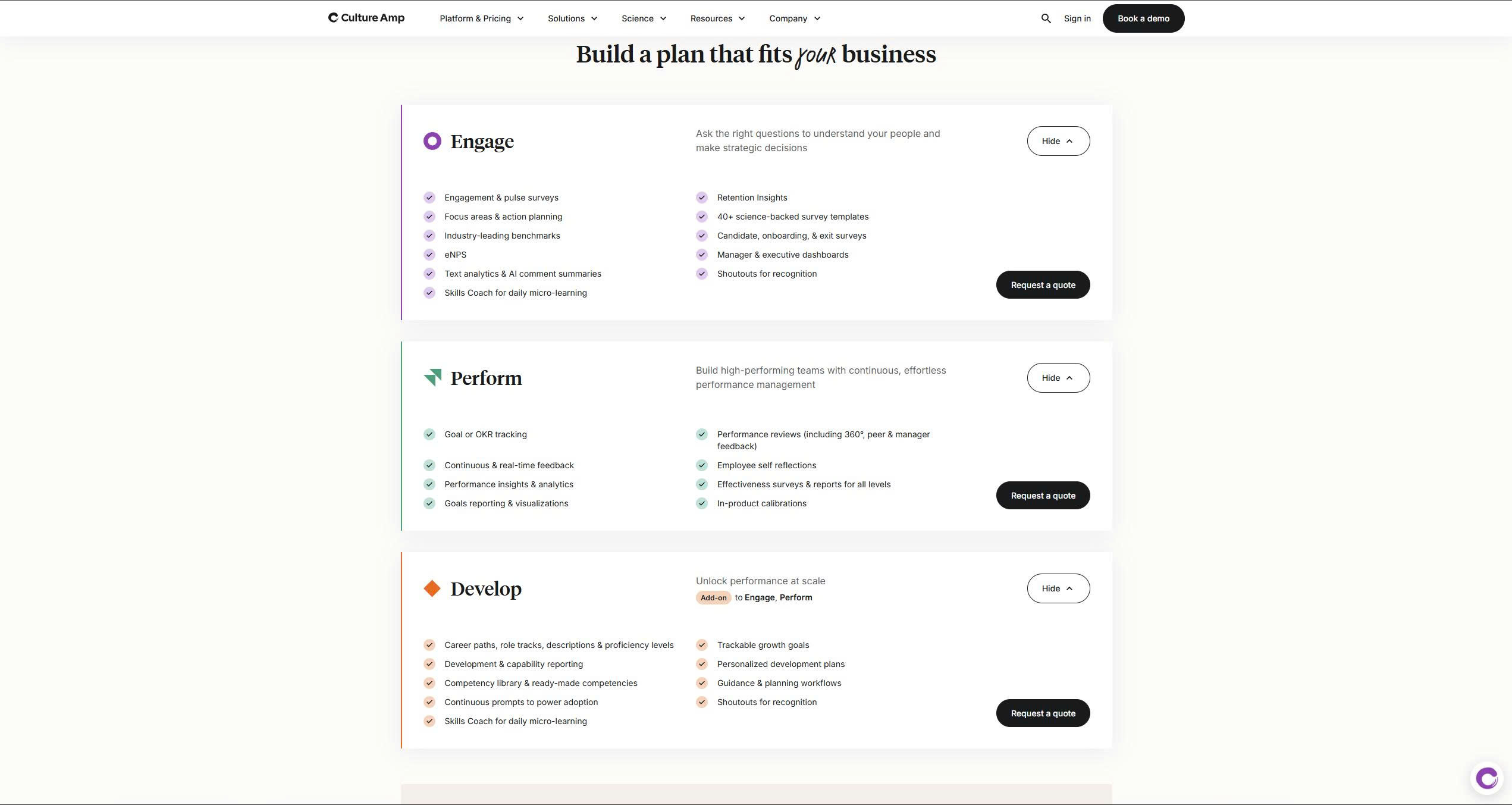The height and width of the screenshot is (805, 1512).
Task: Open search using the magnifier icon
Action: point(1046,18)
